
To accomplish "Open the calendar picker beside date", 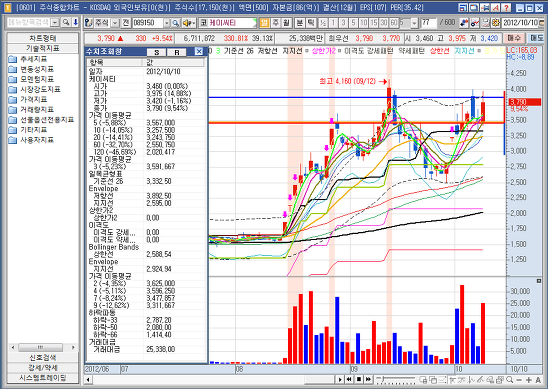I will click(542, 23).
